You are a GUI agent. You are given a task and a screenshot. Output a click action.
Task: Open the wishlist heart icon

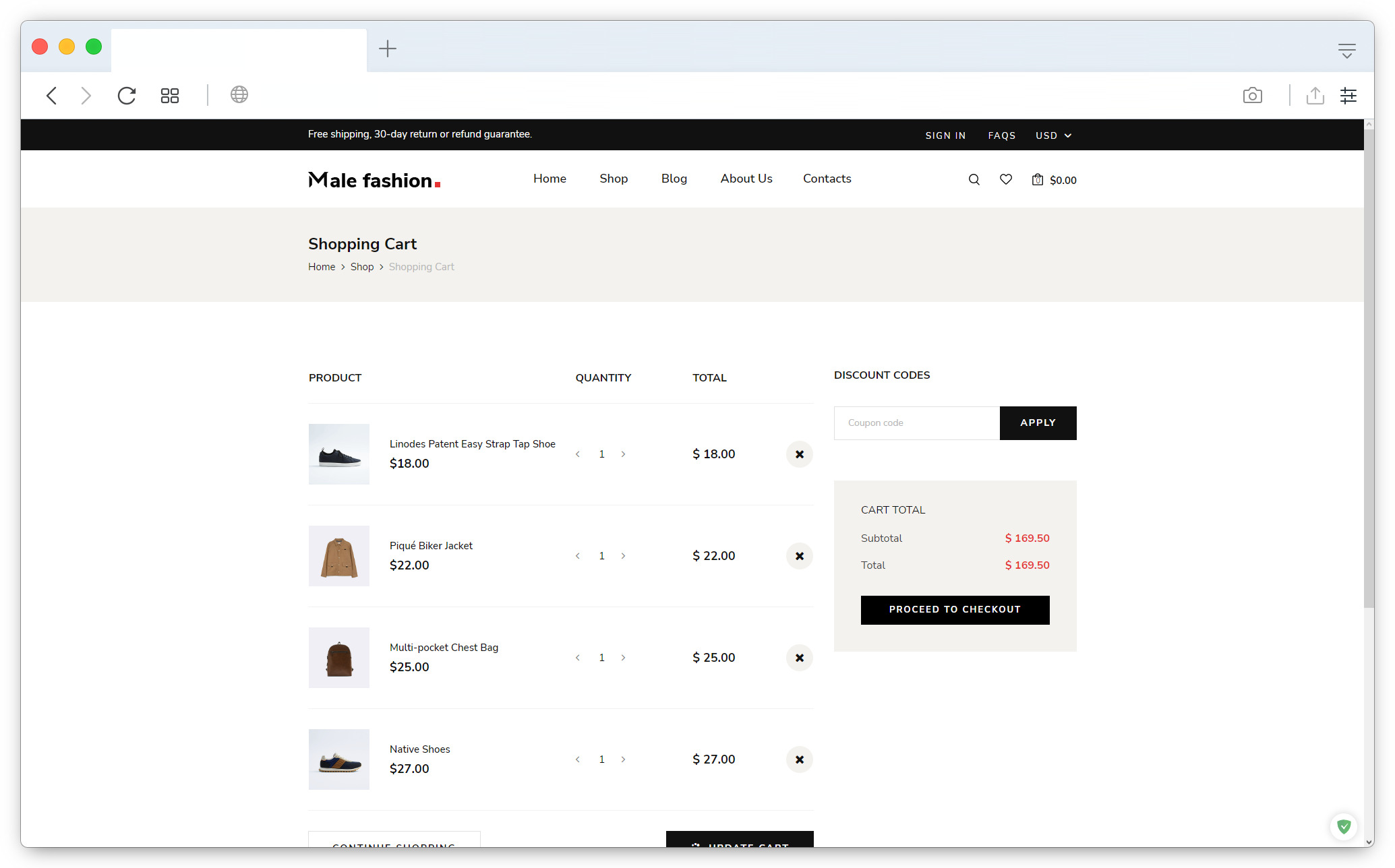pos(1006,179)
